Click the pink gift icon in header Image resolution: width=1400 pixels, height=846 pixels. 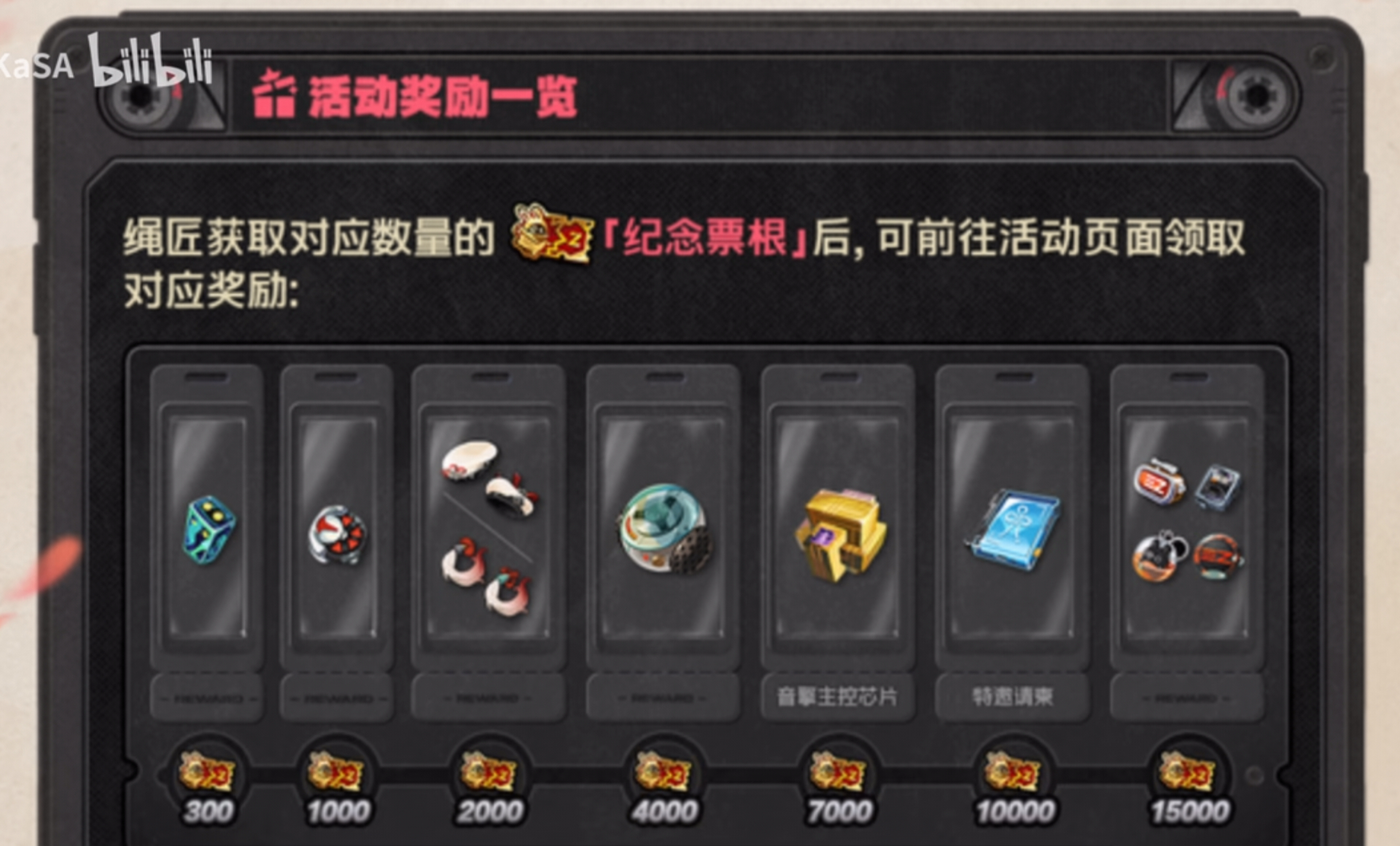(x=274, y=94)
